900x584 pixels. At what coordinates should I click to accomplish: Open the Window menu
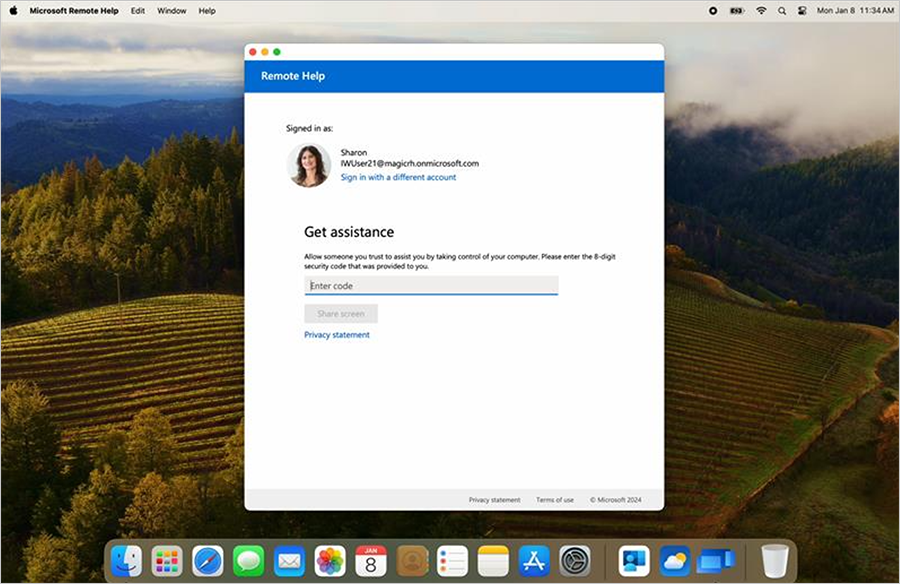(172, 10)
